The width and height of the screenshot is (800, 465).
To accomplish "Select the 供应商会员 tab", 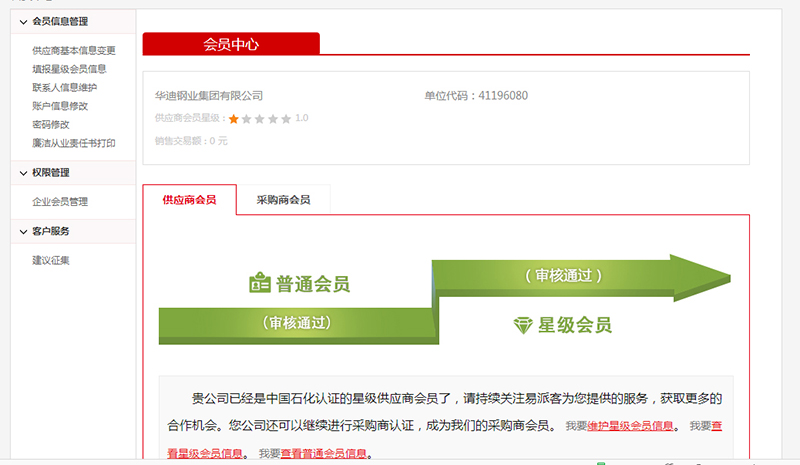I will pos(190,200).
